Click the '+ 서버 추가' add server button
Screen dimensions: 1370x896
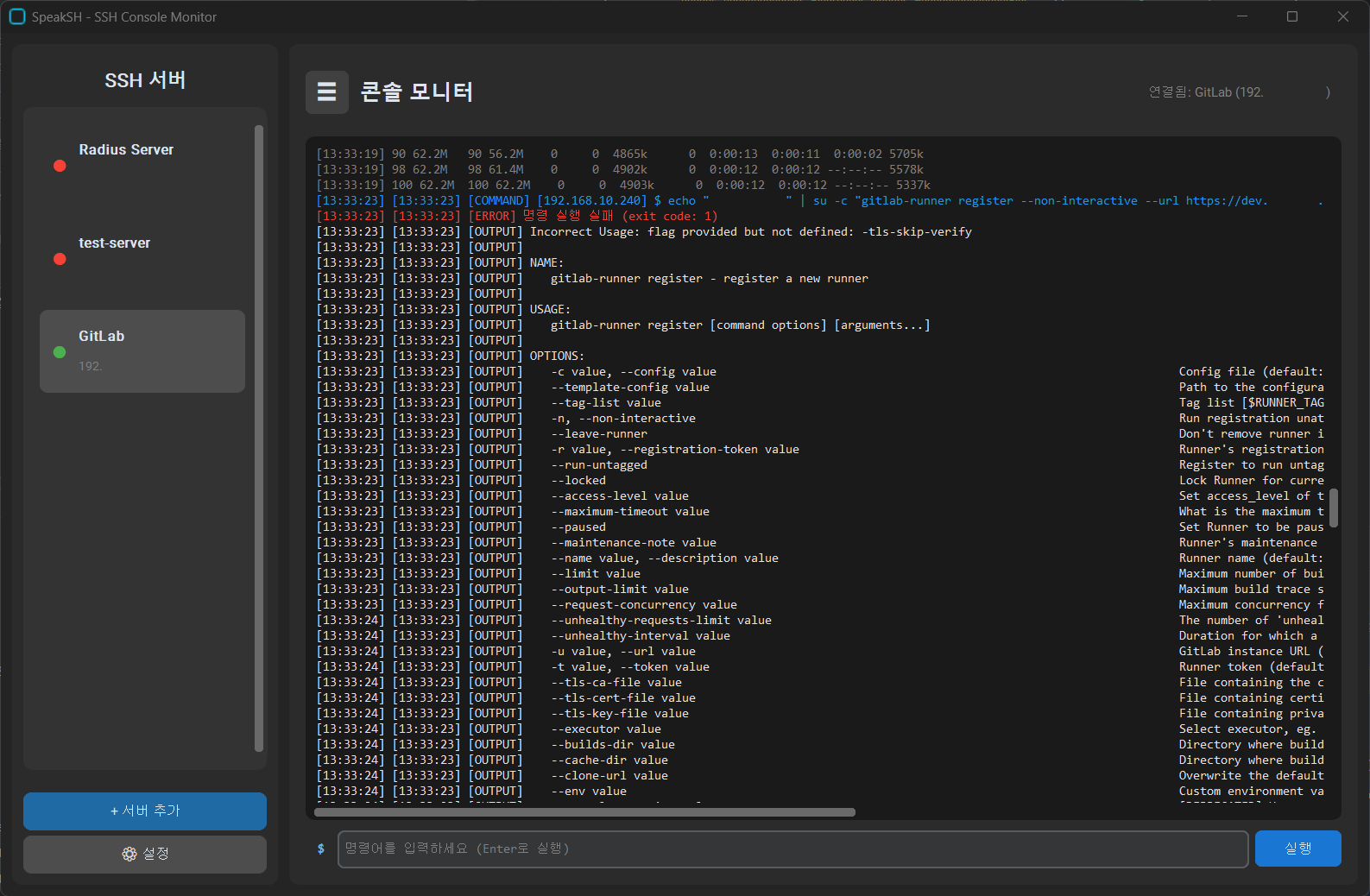[x=145, y=811]
